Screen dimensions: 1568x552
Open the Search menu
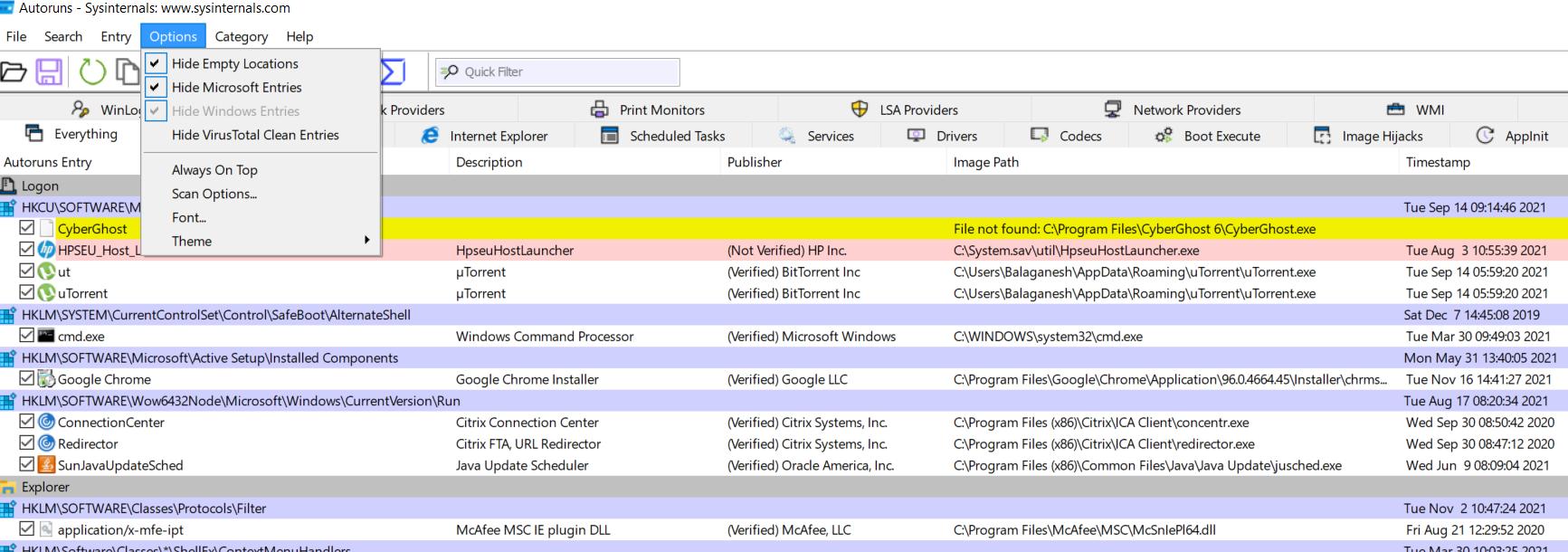[63, 36]
